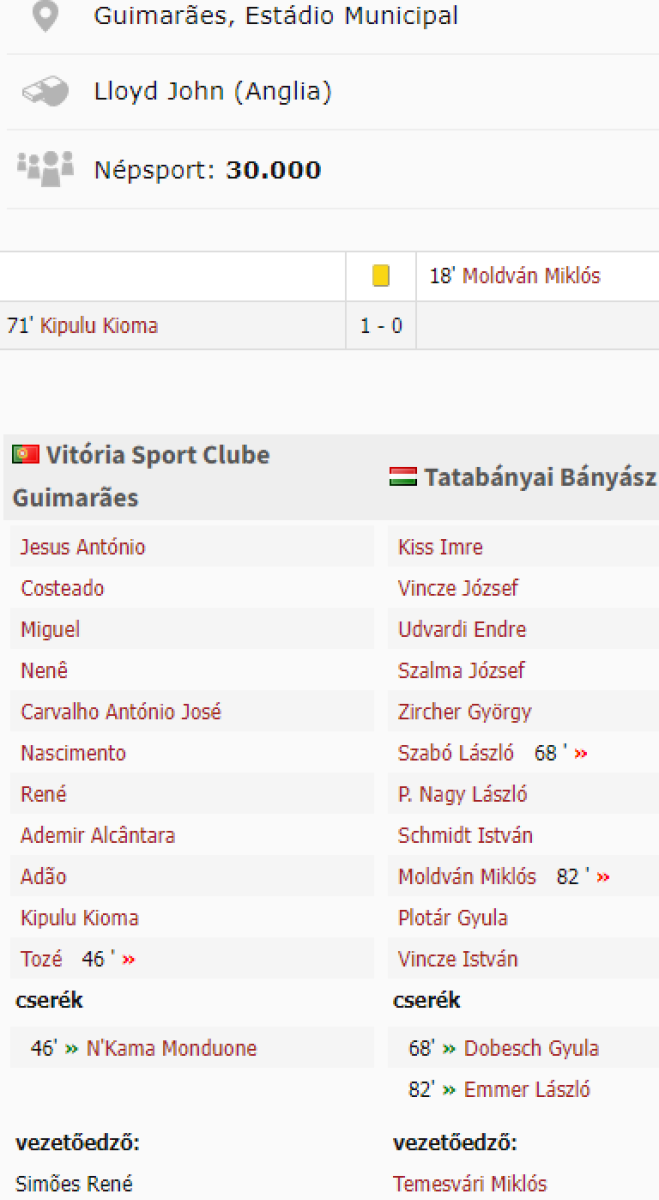Click the 1 - 0 score cell

tap(381, 326)
